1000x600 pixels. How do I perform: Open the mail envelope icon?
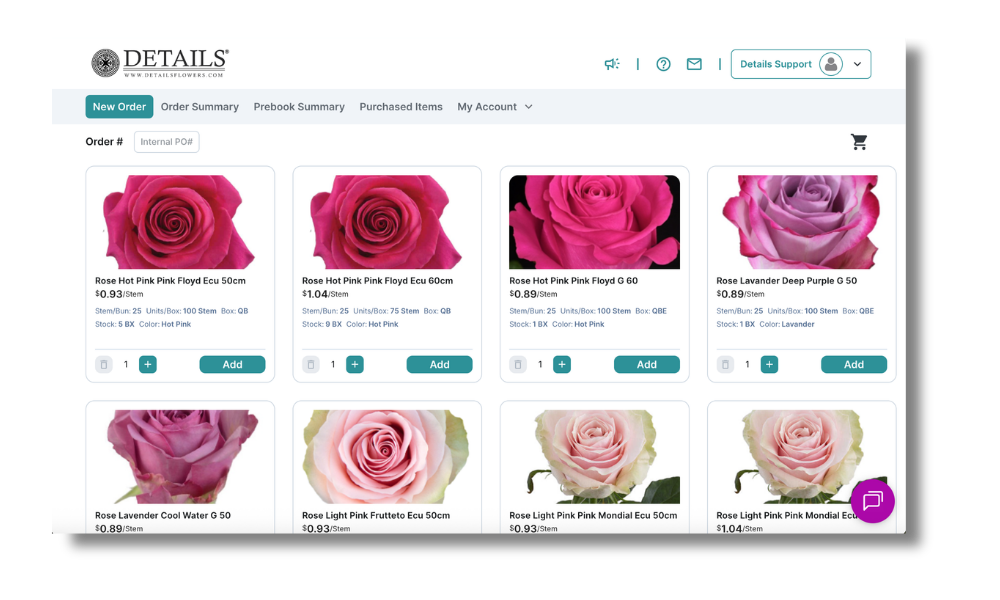click(694, 64)
